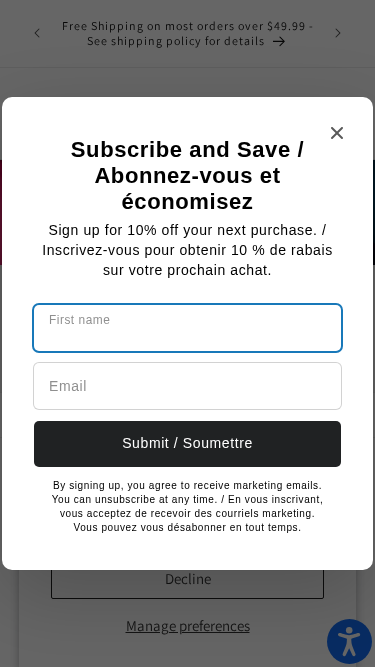Click the arrow icon after shipping policy text
Screen dimensions: 375x667
[279, 41]
